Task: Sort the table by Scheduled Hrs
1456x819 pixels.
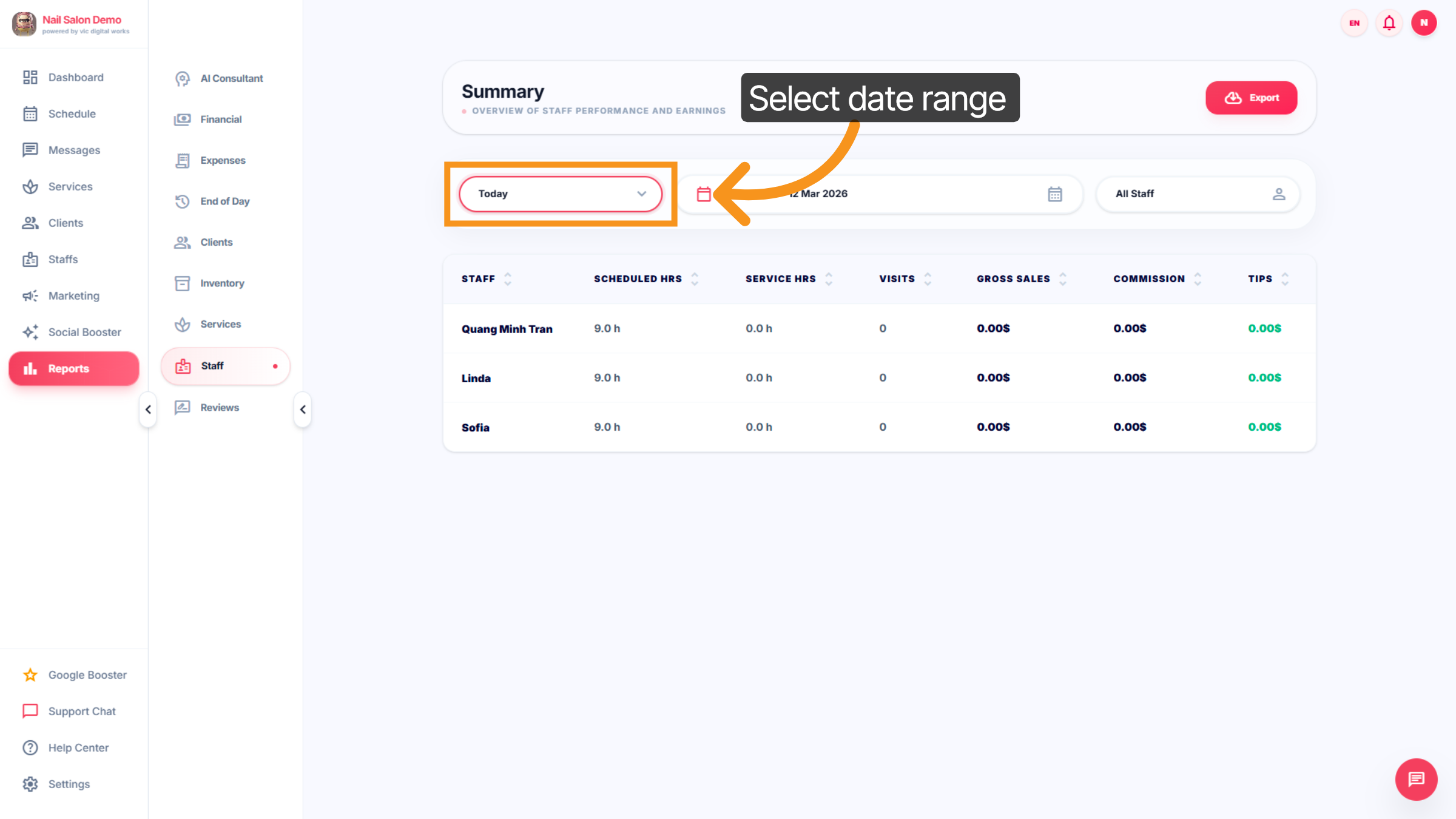Action: (x=694, y=278)
